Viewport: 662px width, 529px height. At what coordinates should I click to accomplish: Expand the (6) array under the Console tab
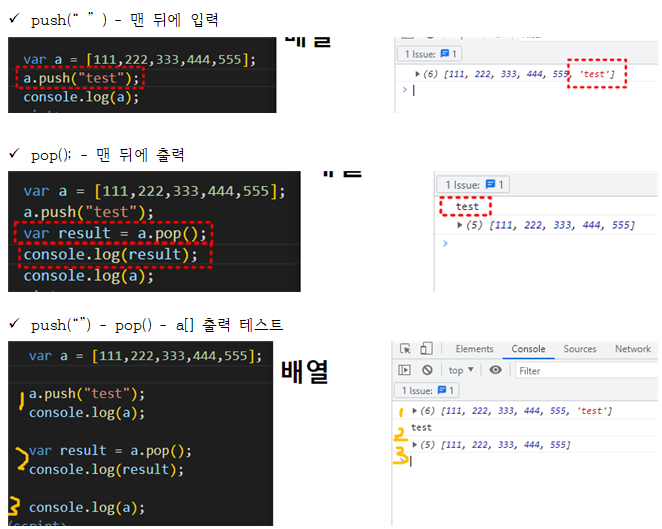coord(415,411)
